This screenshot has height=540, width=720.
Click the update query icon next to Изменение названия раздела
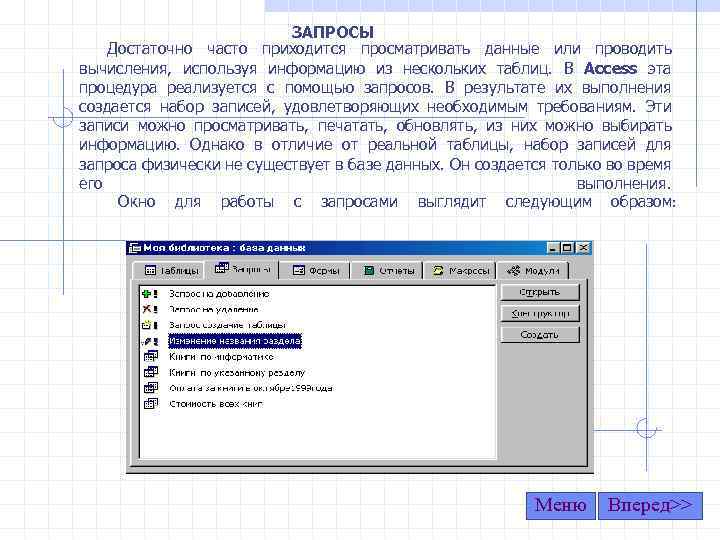[x=150, y=341]
